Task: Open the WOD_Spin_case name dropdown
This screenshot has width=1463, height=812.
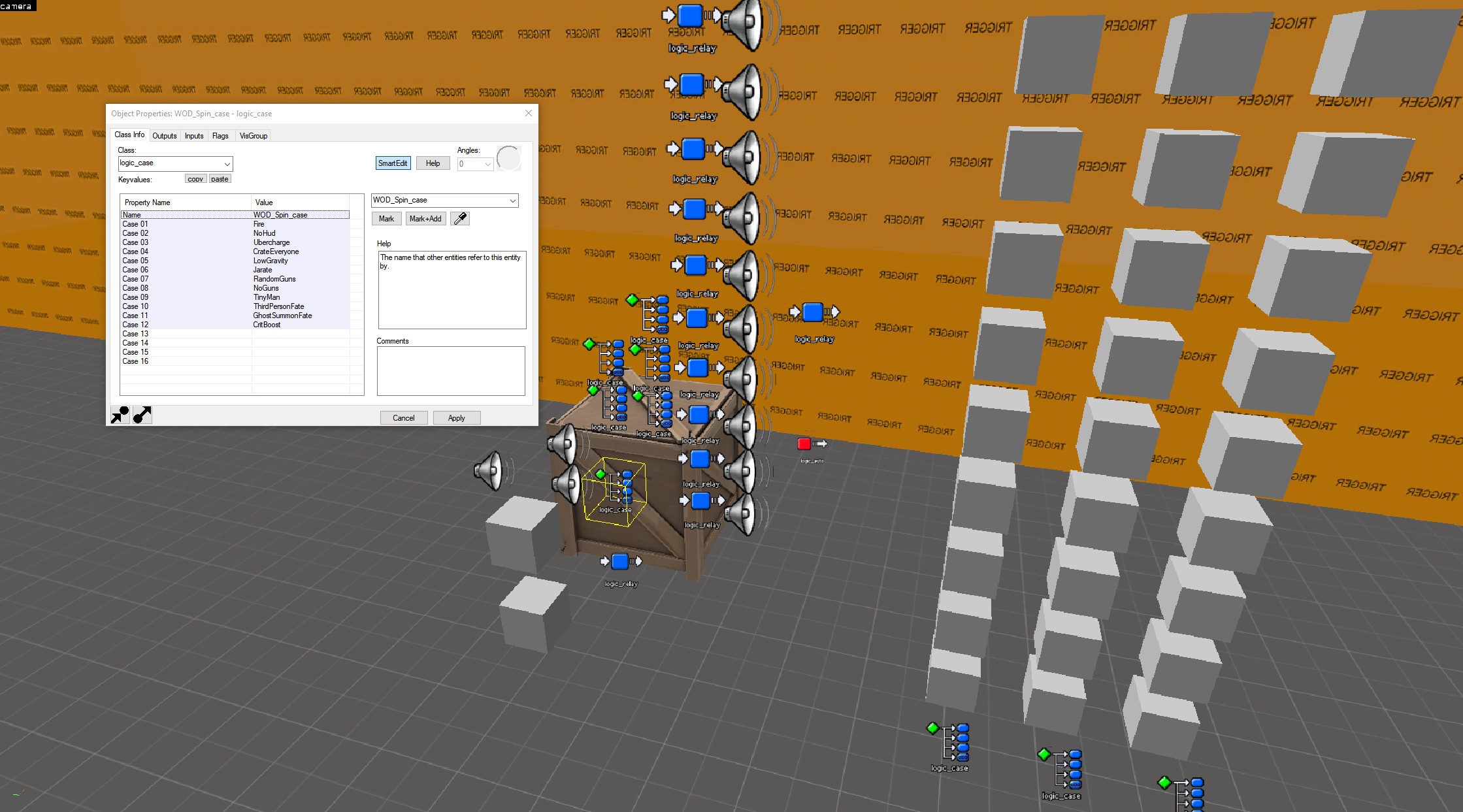Action: pyautogui.click(x=512, y=201)
